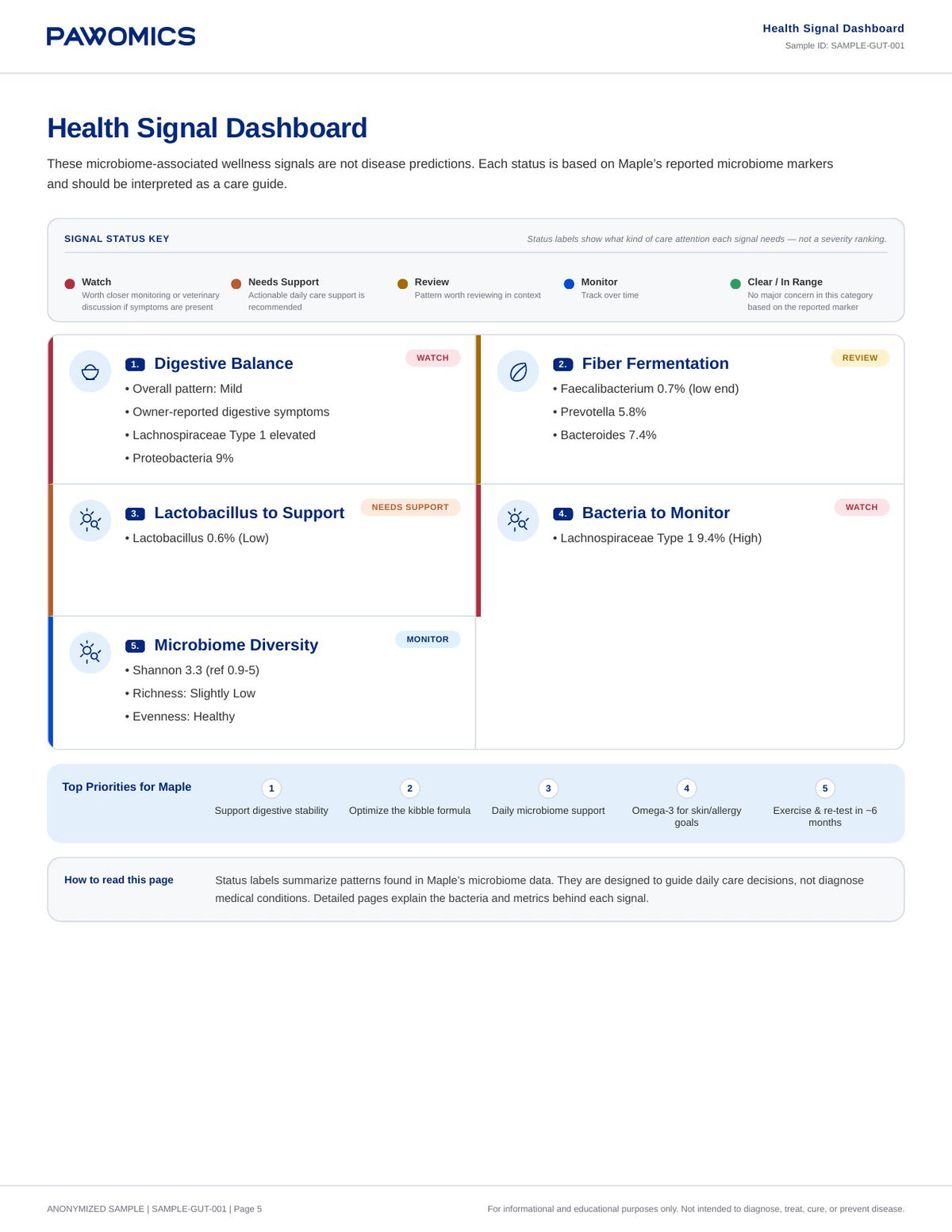Click the blue Monitor legend dot
Screen dimensions: 952x1232
point(569,283)
